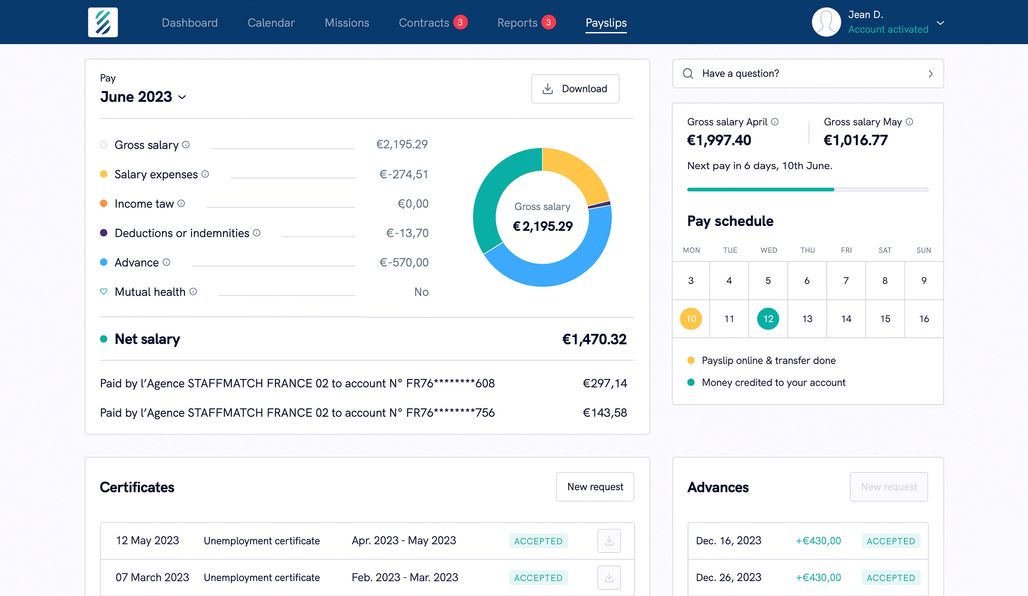Select the yellow 10th June calendar day
1028x596 pixels.
(690, 318)
